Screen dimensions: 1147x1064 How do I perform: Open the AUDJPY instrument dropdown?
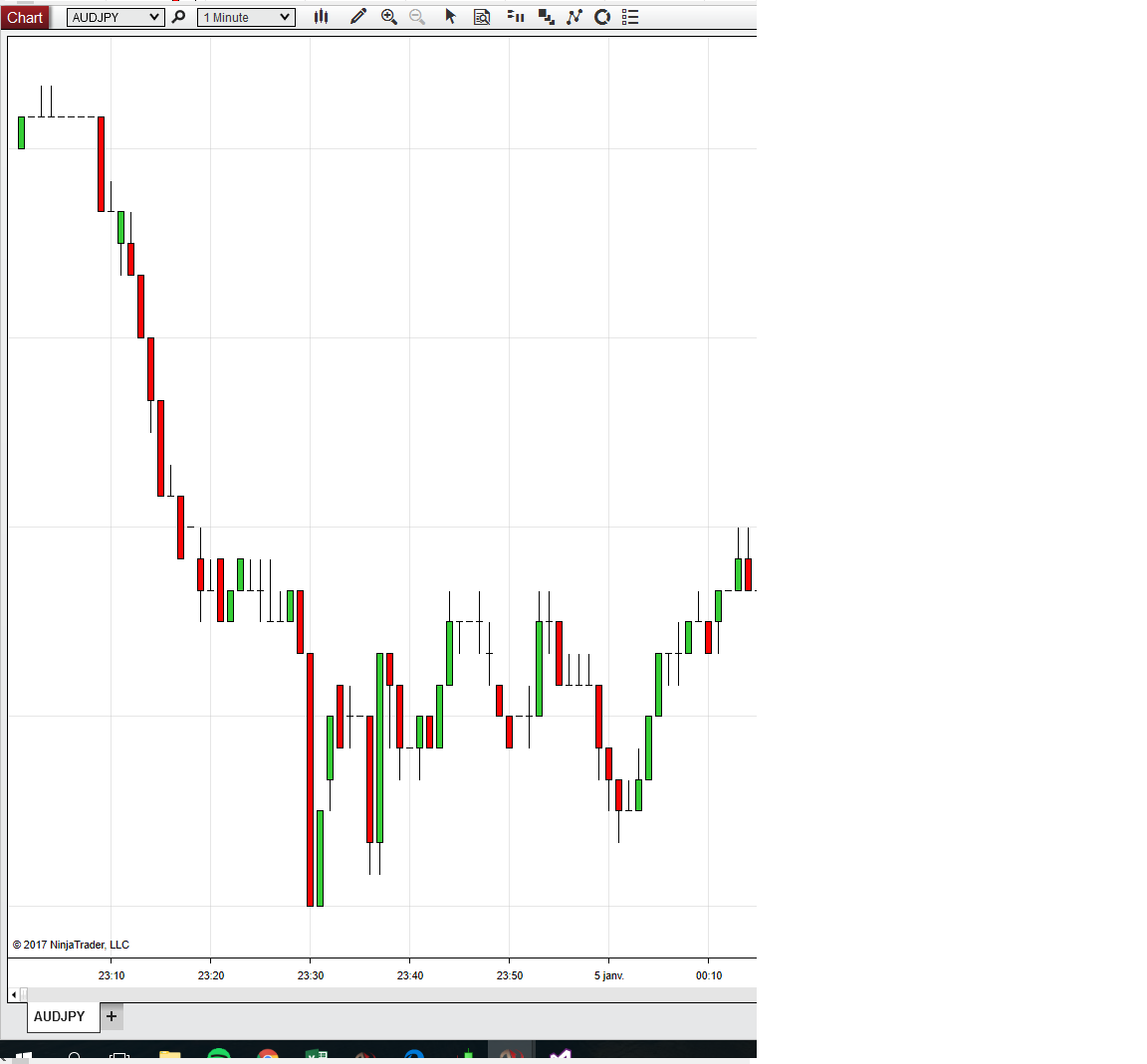(x=115, y=18)
